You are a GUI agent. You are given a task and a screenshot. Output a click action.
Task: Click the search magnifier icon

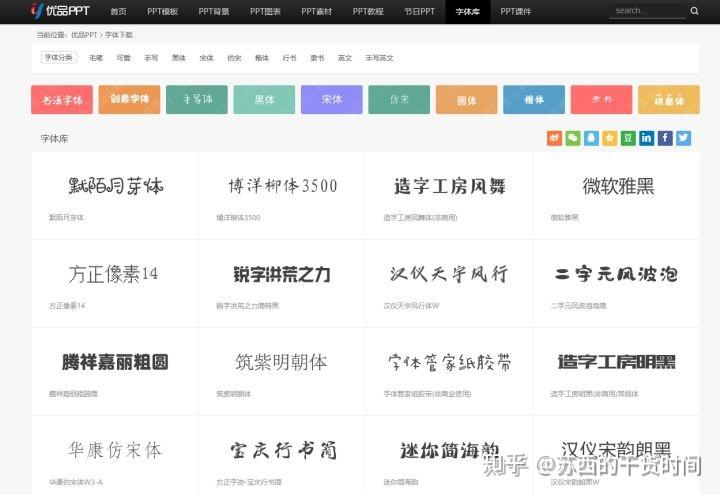click(694, 11)
